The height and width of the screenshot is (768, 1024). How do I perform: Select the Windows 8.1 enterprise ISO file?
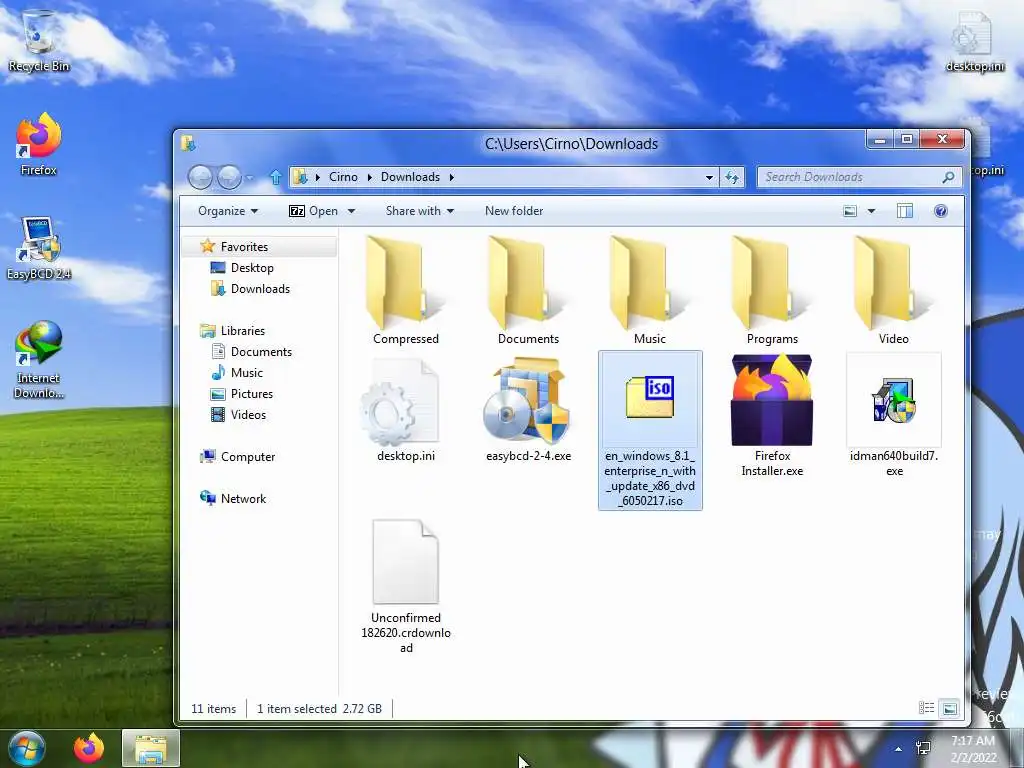[x=650, y=430]
